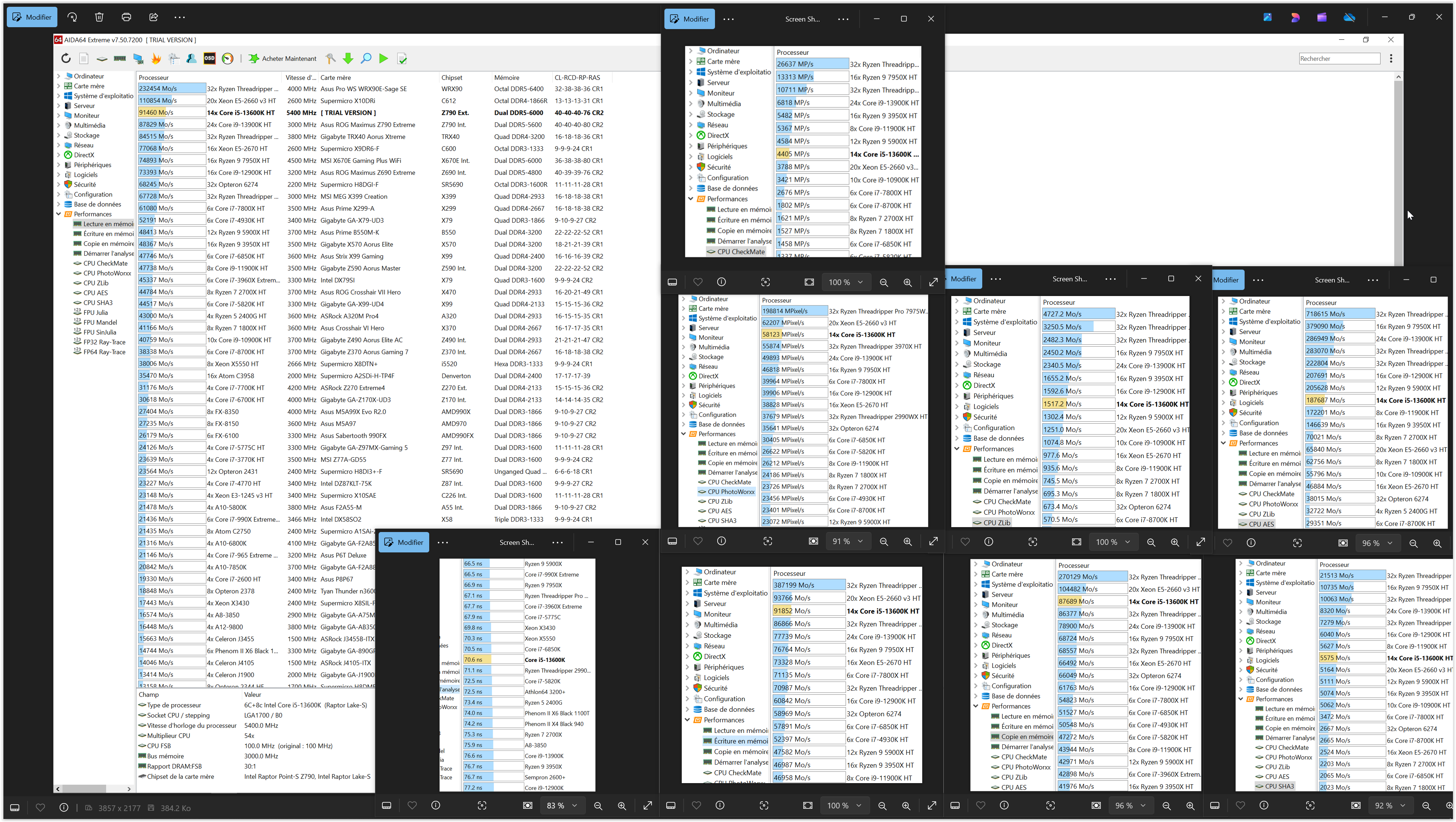The width and height of the screenshot is (1456, 822).
Task: Click the printer icon in the top bar
Action: coord(126,17)
